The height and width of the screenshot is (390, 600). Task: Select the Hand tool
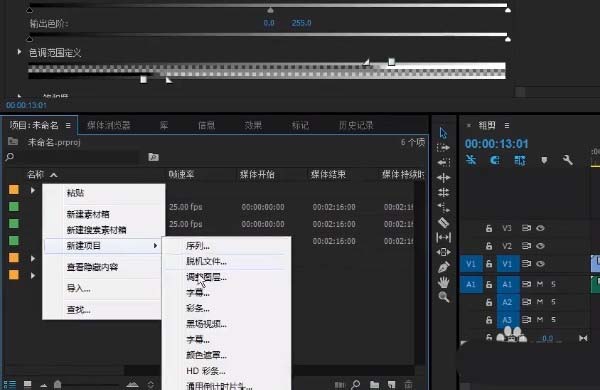(x=443, y=282)
